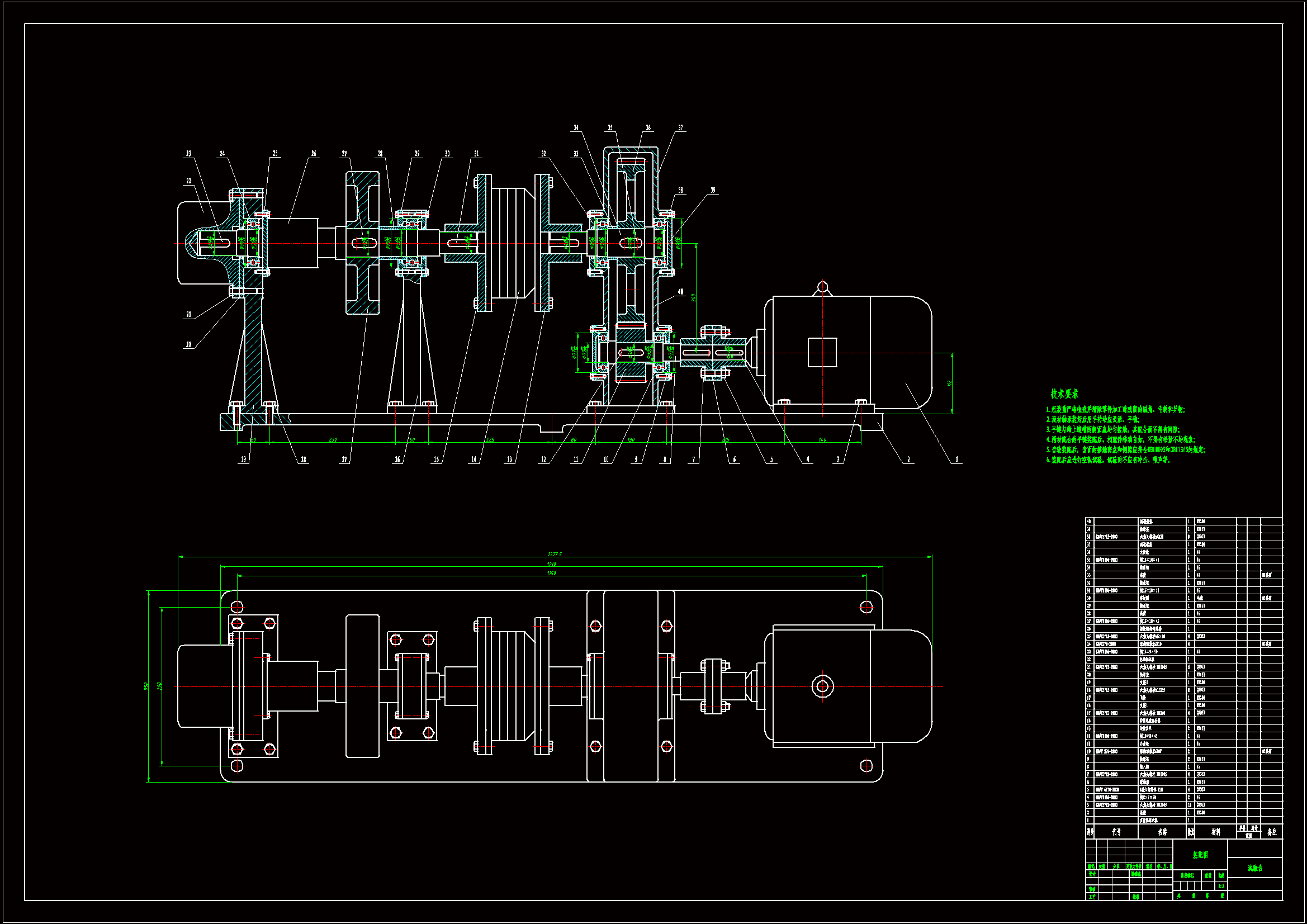The width and height of the screenshot is (1307, 924).
Task: Select the 备注 column header
Action: click(1272, 832)
